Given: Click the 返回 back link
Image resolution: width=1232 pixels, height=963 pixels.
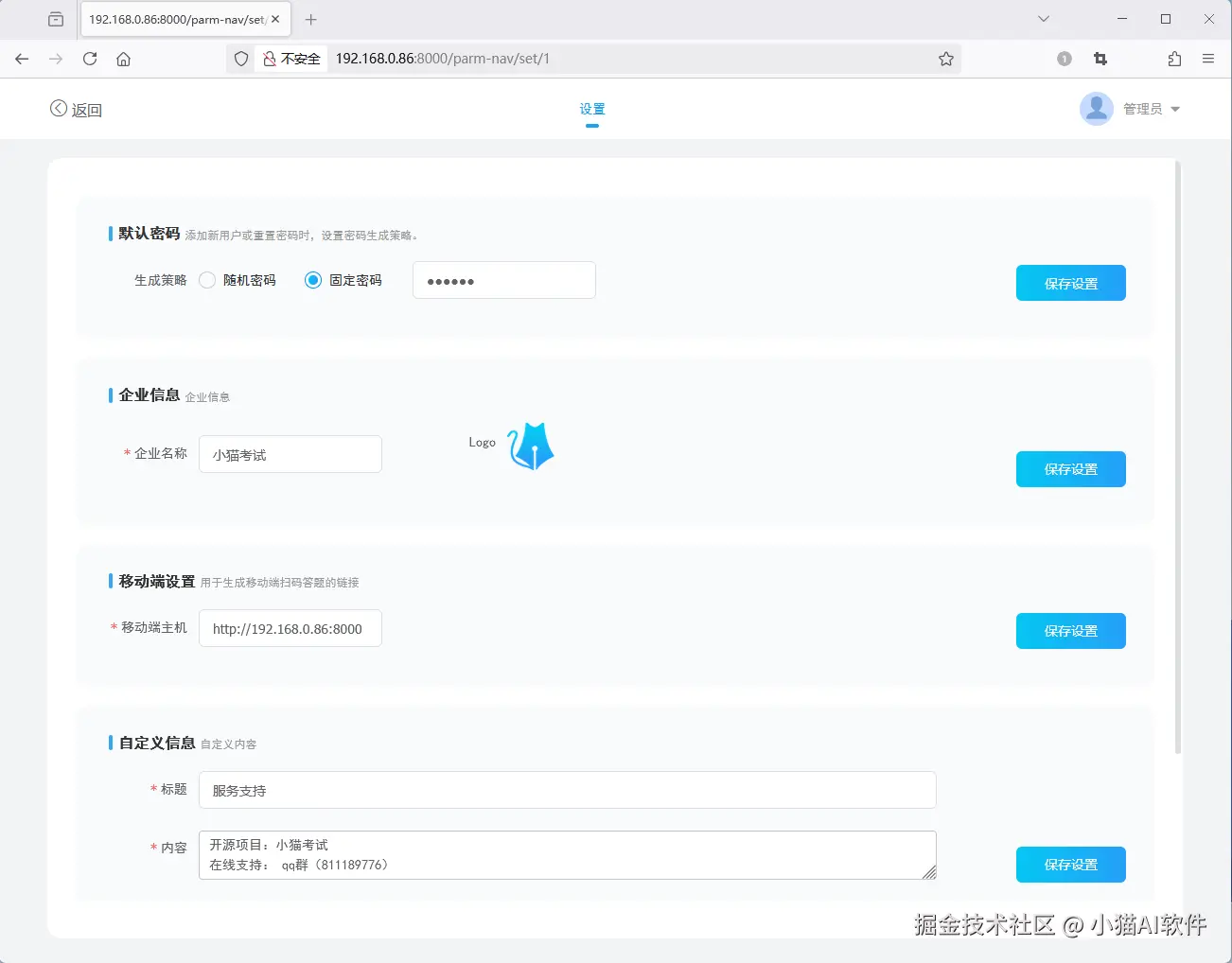Looking at the screenshot, I should 76,109.
